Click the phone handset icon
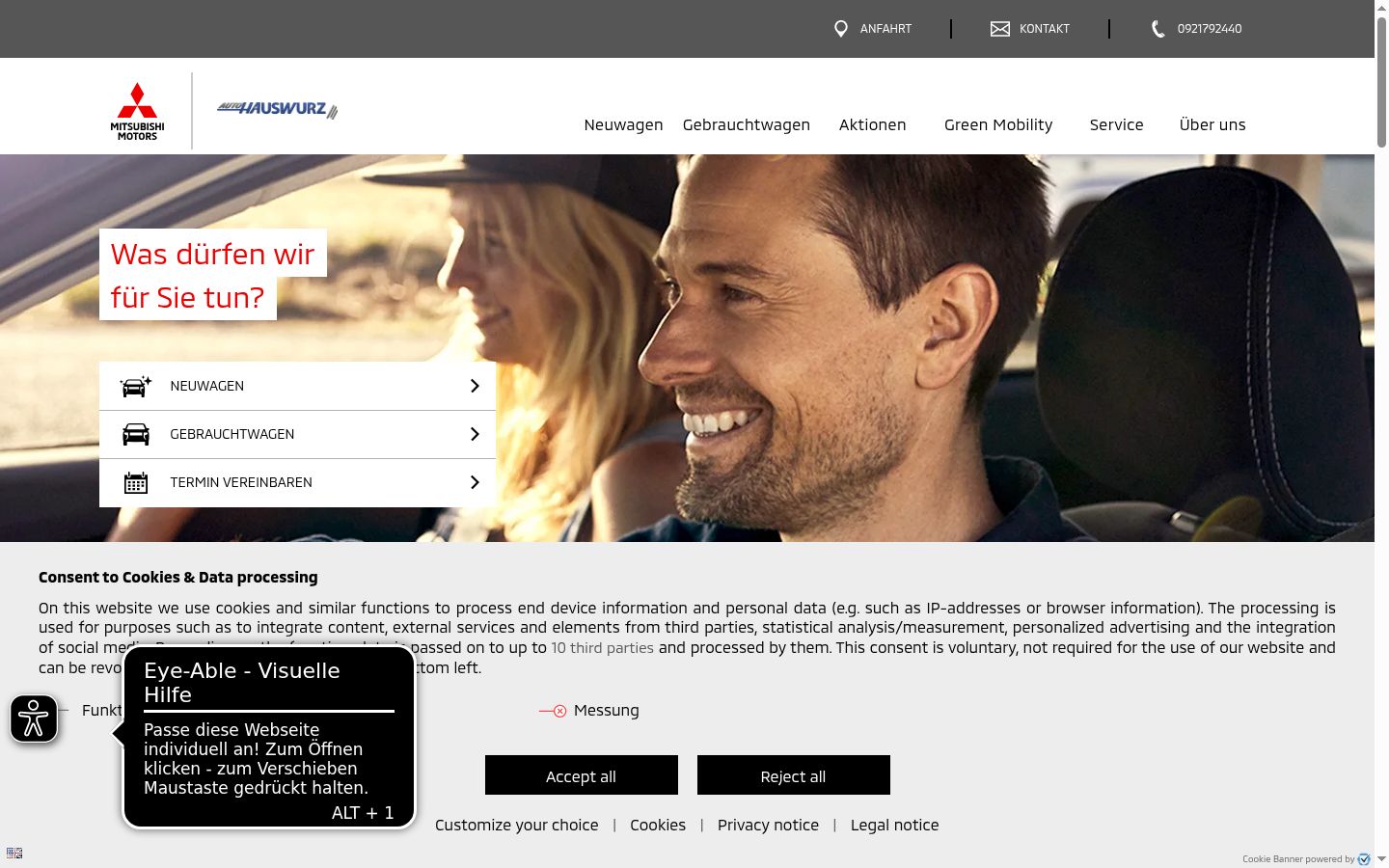The height and width of the screenshot is (868, 1389). tap(1158, 29)
